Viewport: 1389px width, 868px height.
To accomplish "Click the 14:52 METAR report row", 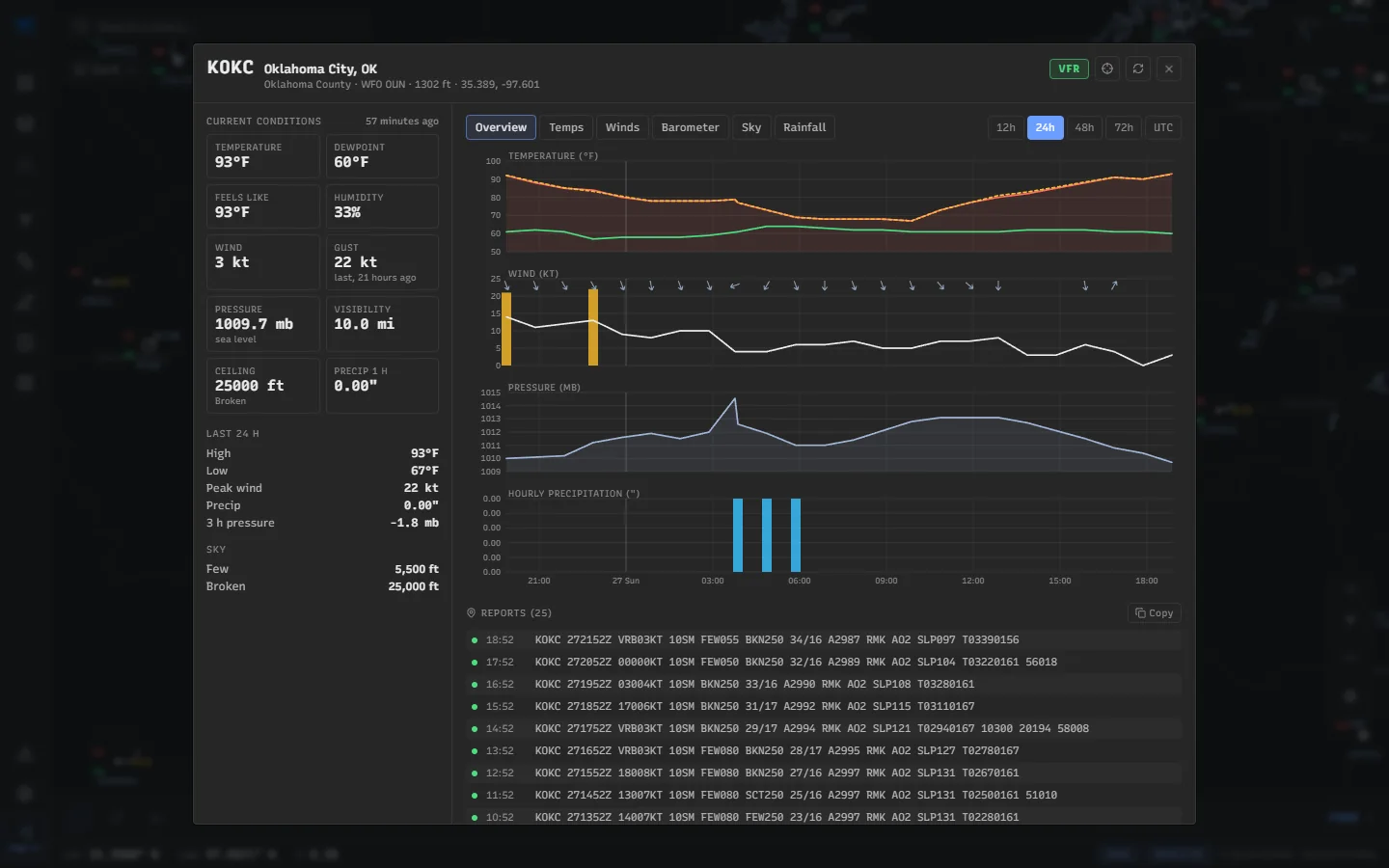I will pos(824,728).
